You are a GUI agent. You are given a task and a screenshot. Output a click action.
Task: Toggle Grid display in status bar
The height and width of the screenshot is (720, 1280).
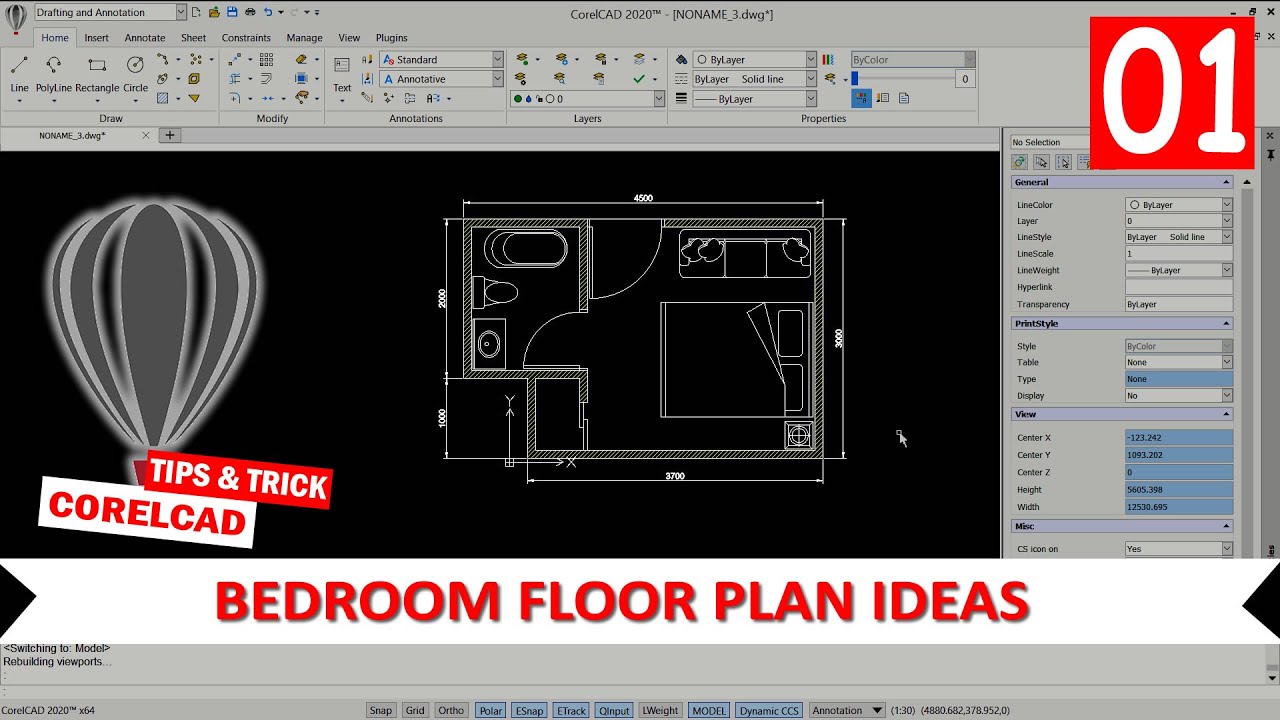pos(415,710)
